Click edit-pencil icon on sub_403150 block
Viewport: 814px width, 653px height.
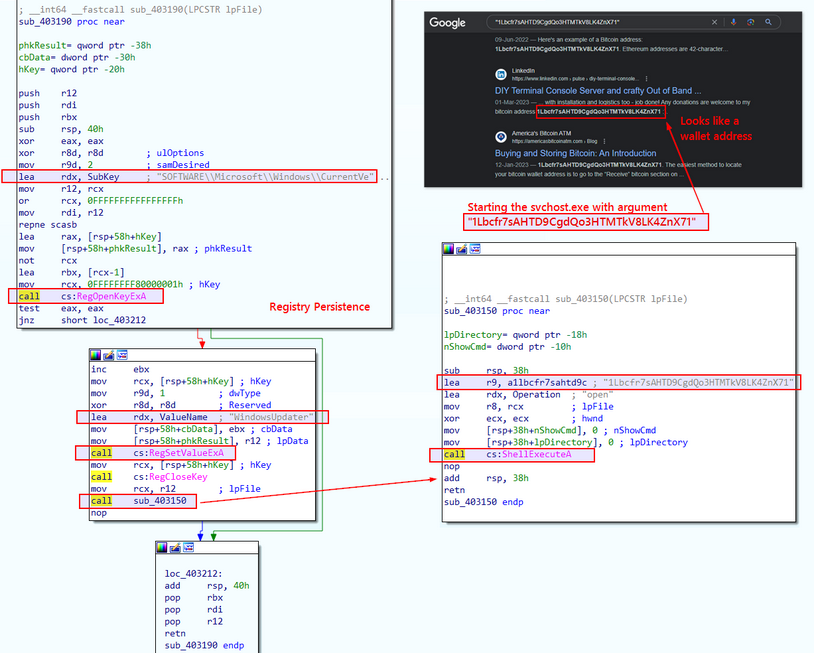tap(462, 249)
